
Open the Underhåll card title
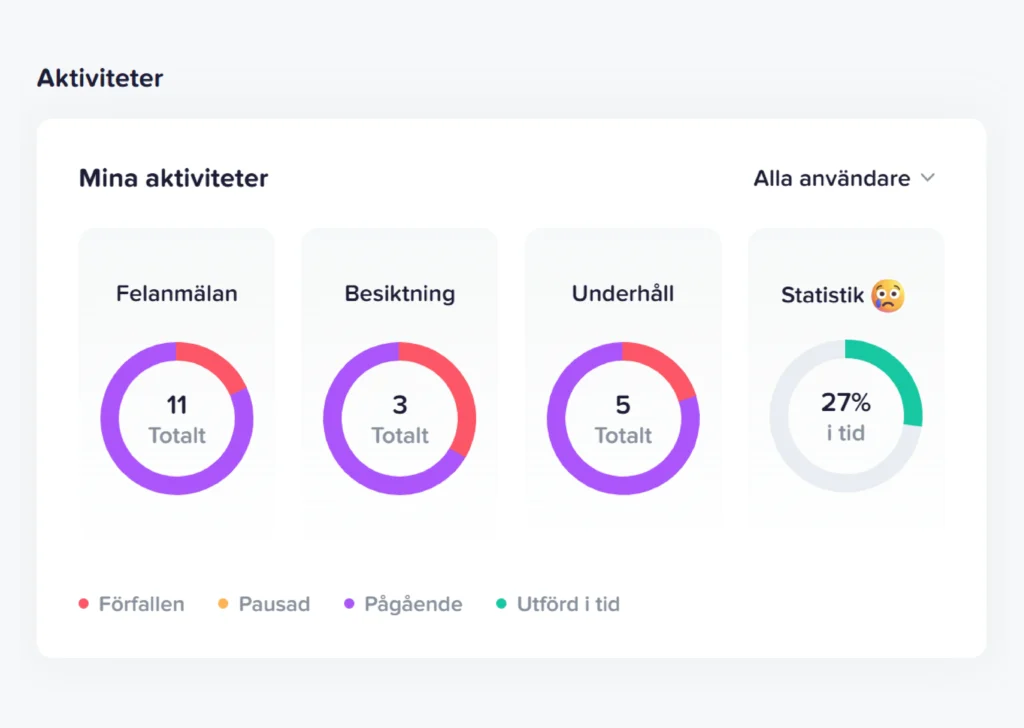click(x=623, y=294)
